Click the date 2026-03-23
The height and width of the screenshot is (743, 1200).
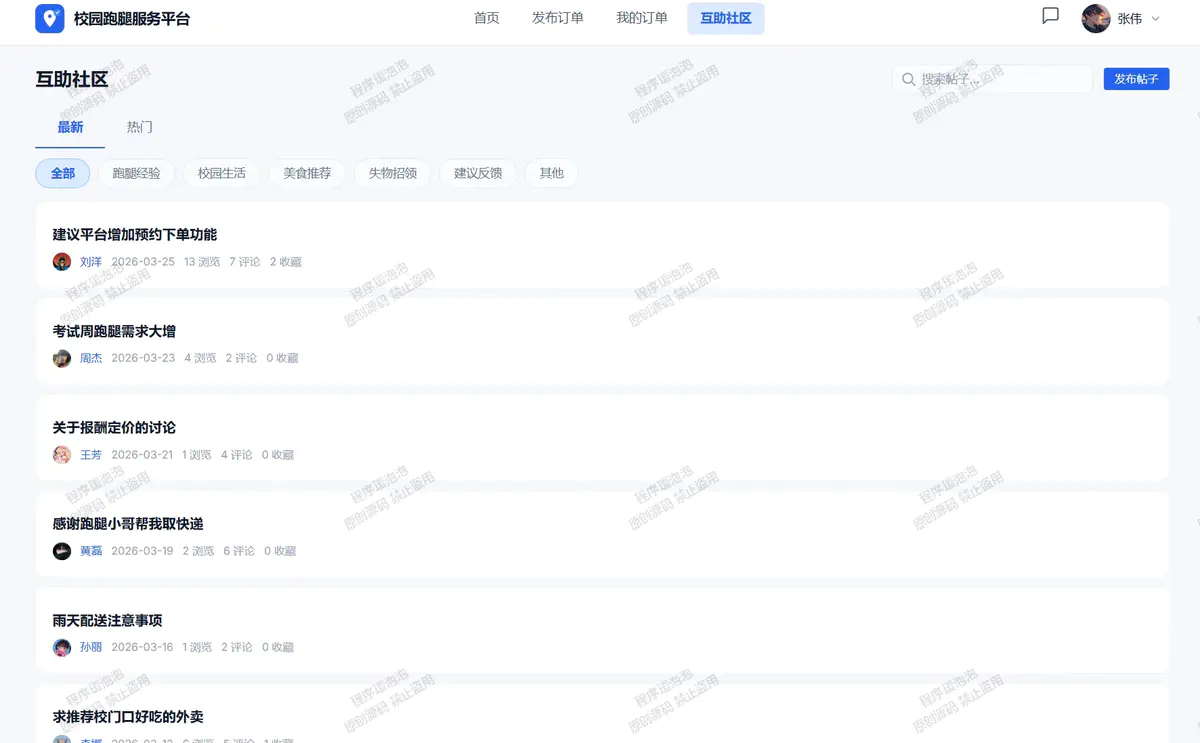click(143, 358)
